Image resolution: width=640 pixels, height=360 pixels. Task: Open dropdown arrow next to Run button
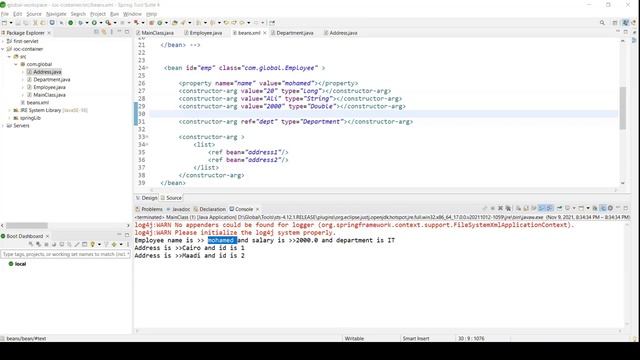point(100,23)
